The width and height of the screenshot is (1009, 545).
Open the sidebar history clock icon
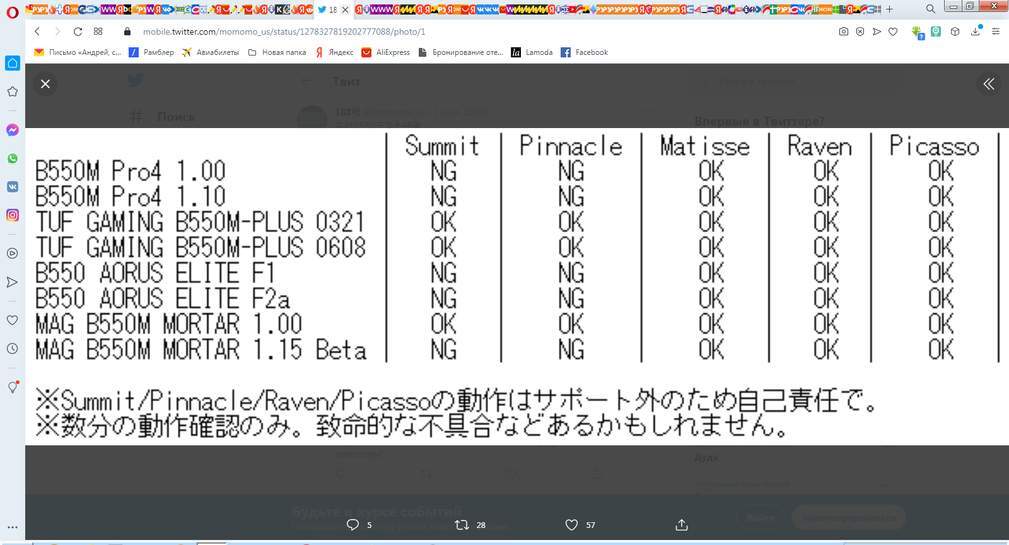[x=12, y=348]
